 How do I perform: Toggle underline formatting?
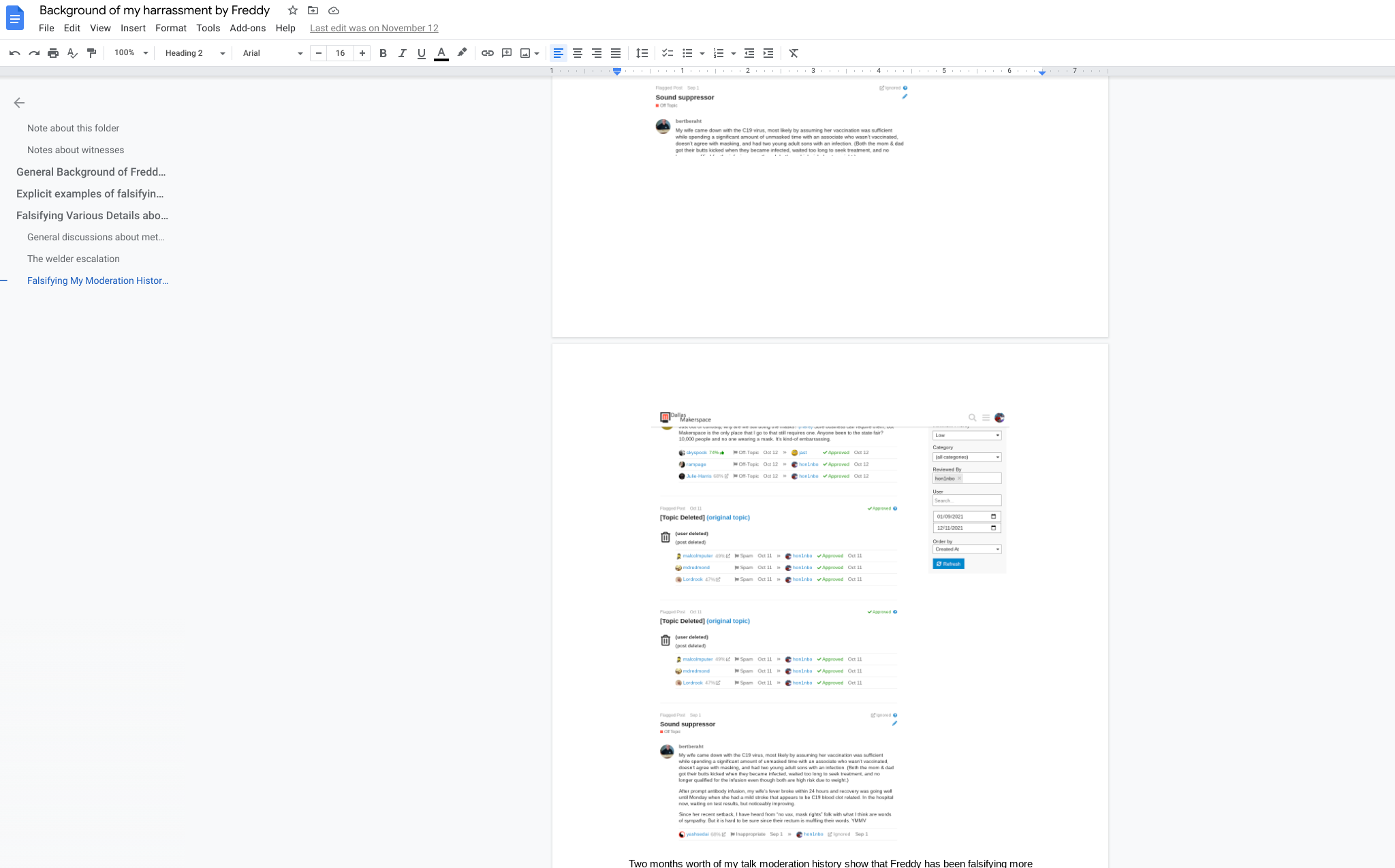[x=421, y=53]
